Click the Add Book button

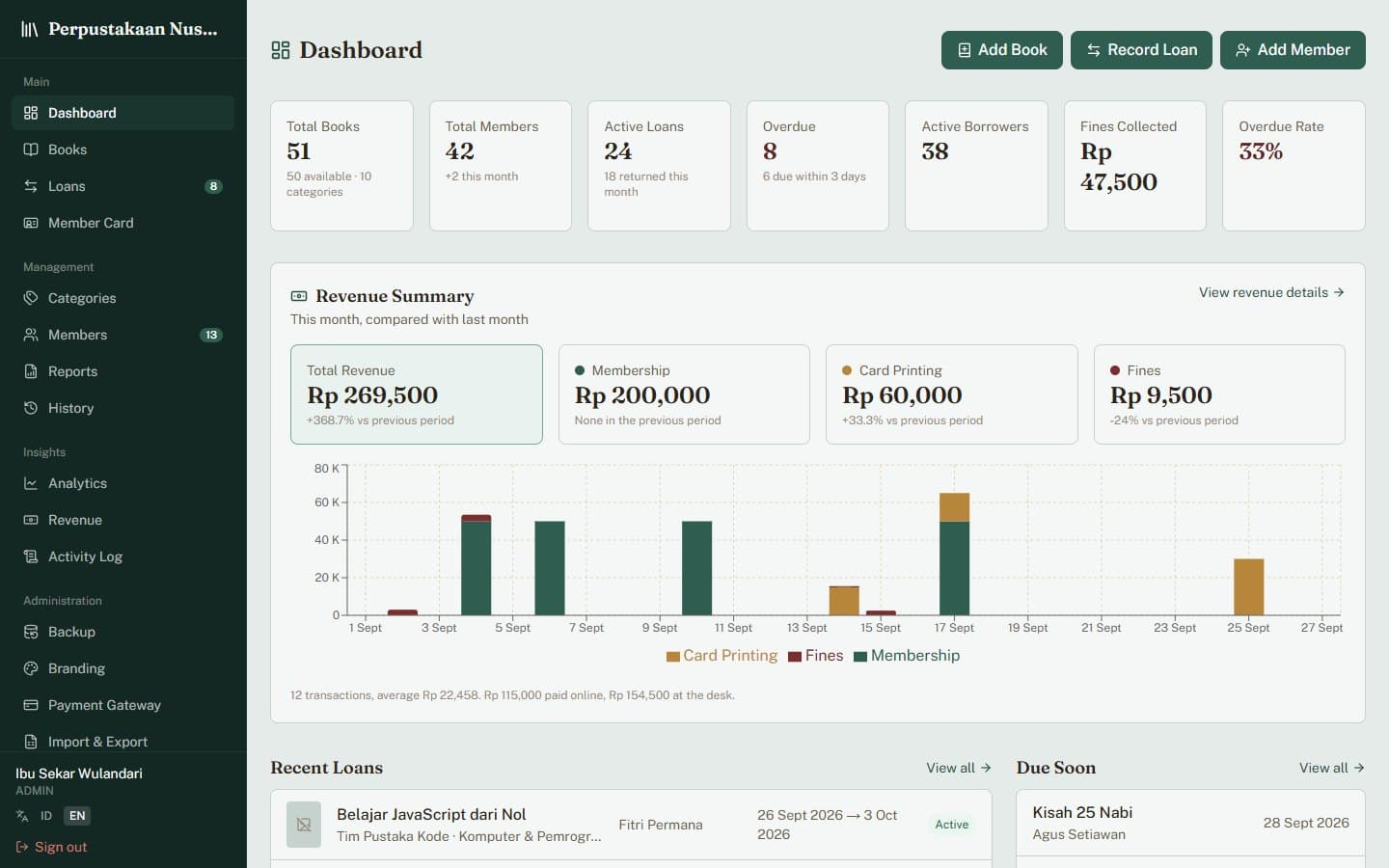1002,50
